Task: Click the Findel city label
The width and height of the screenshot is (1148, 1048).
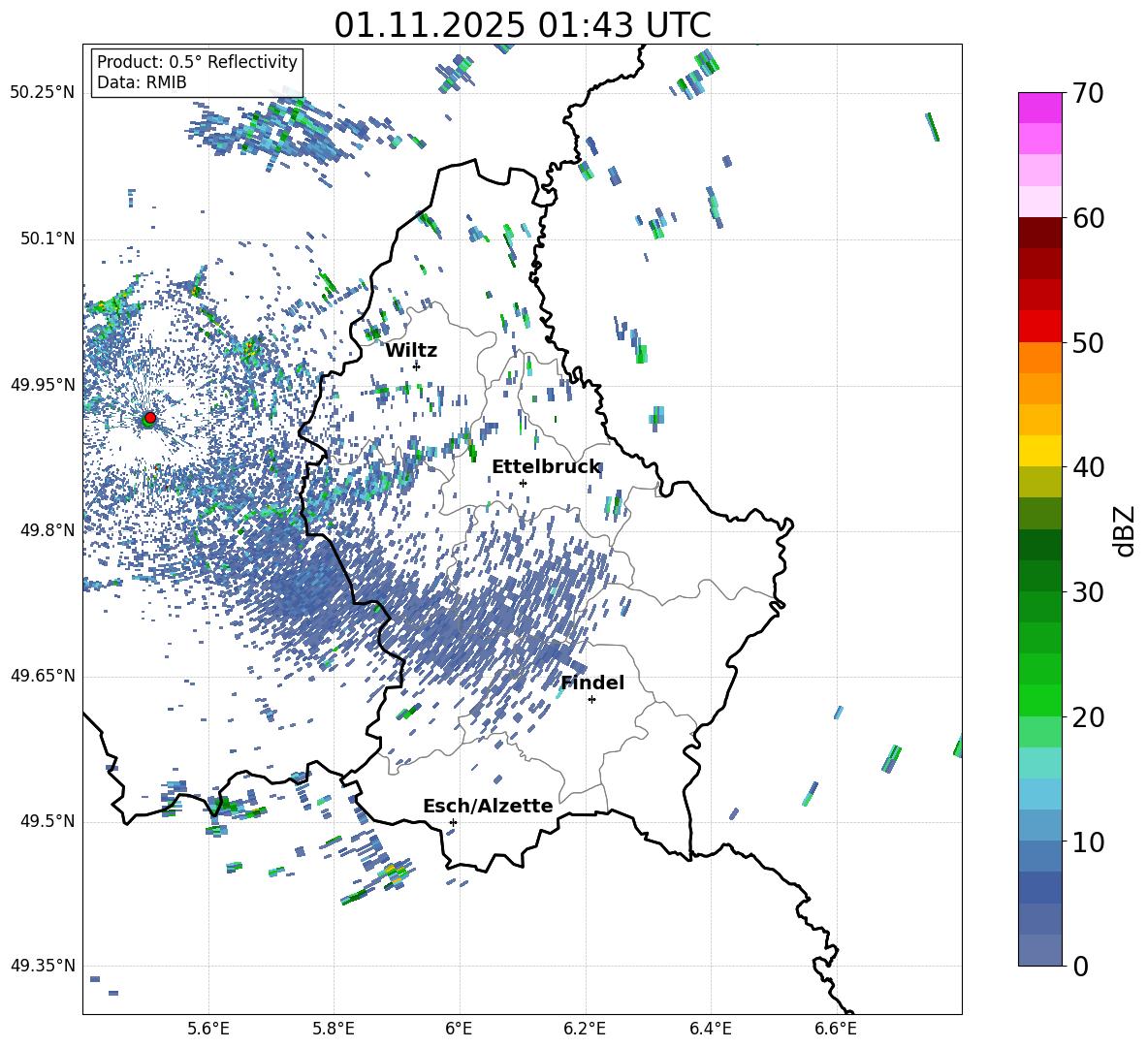Action: (592, 683)
